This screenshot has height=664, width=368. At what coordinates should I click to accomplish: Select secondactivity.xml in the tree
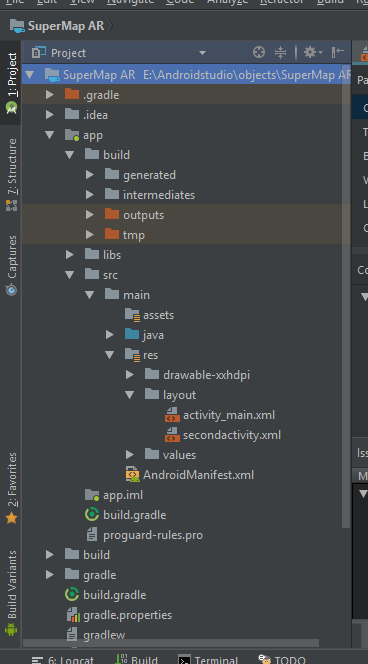[x=232, y=435]
